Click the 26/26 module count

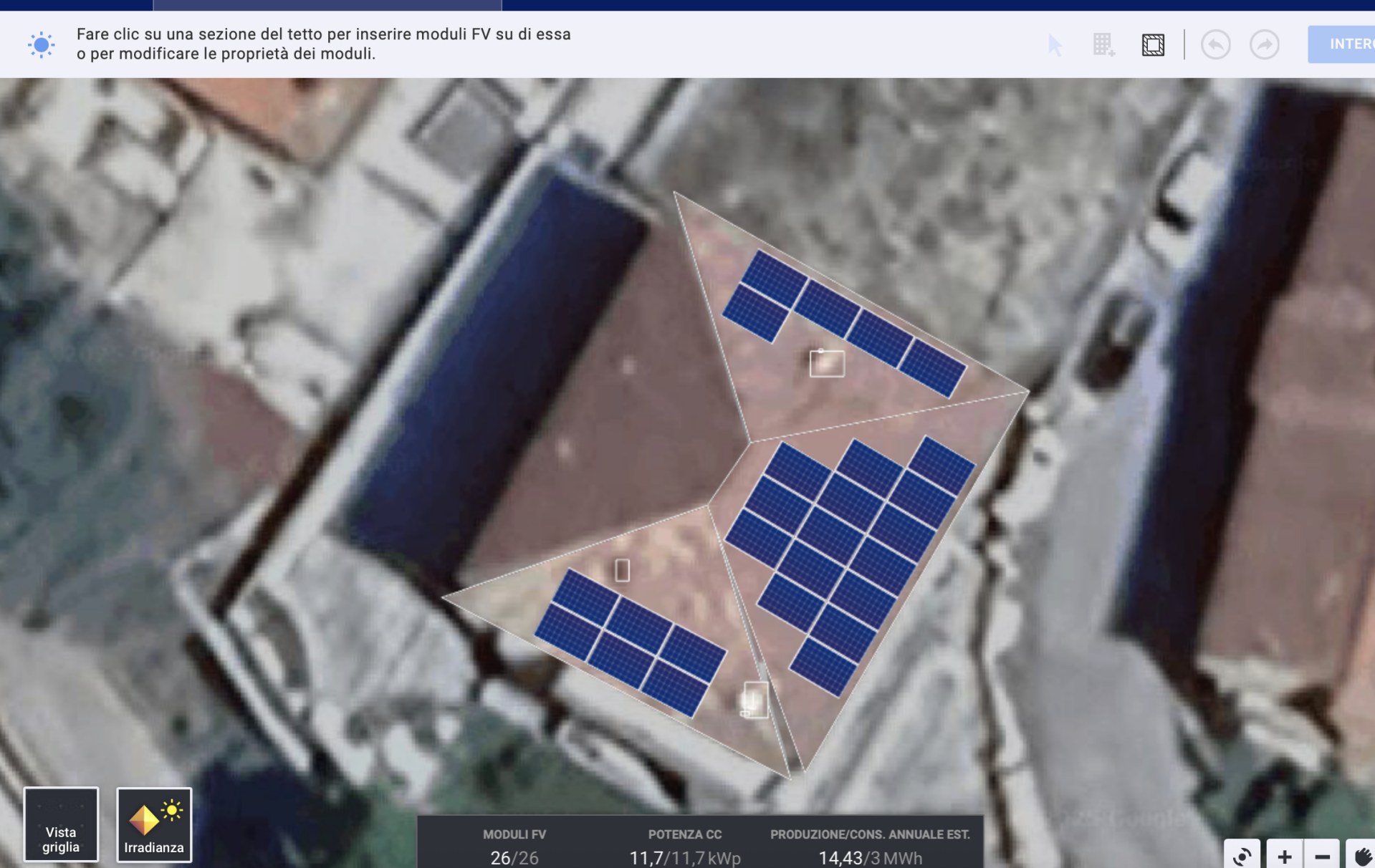click(x=514, y=858)
